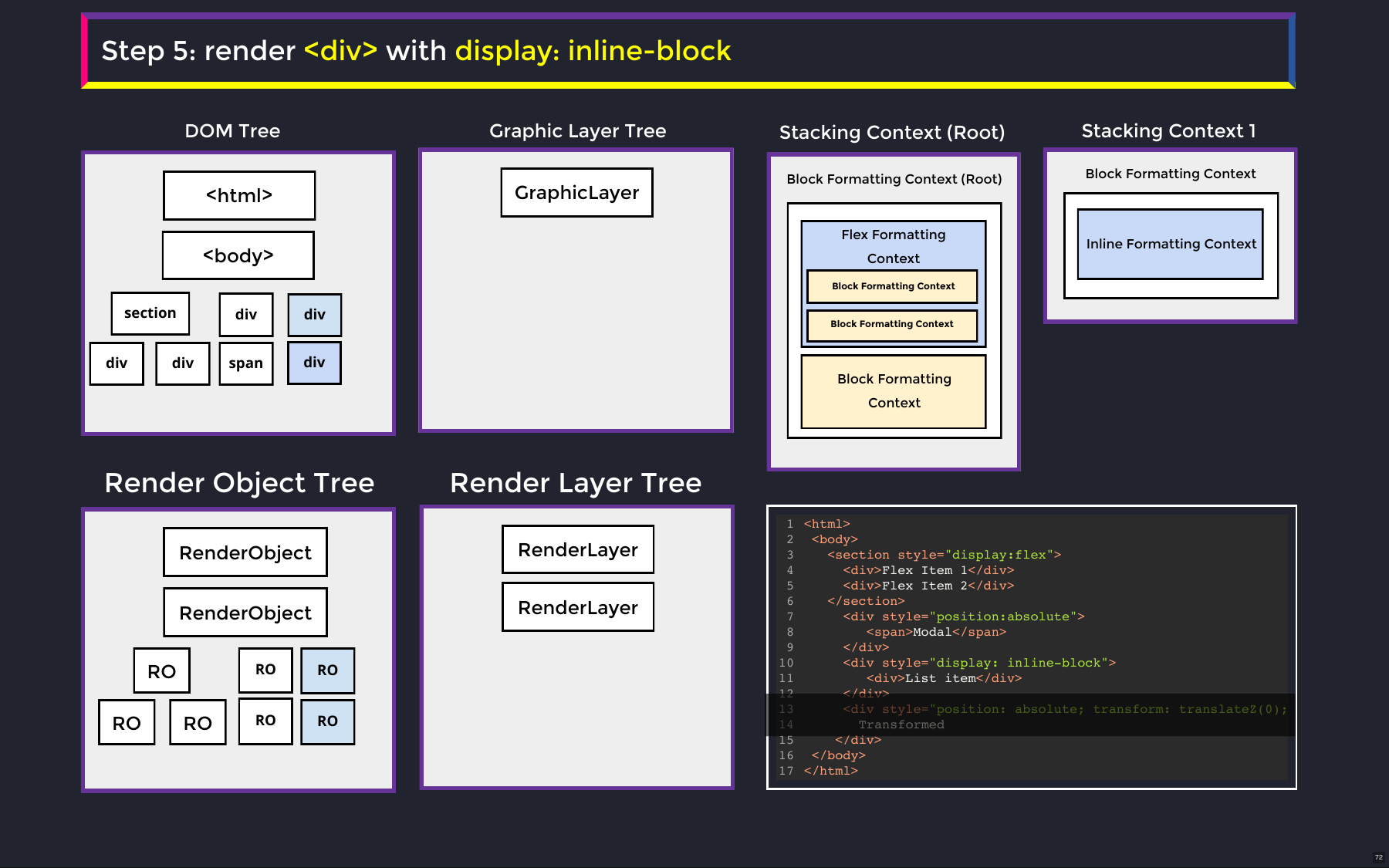Image resolution: width=1389 pixels, height=868 pixels.
Task: Click the closing </html> code line
Action: (x=830, y=771)
